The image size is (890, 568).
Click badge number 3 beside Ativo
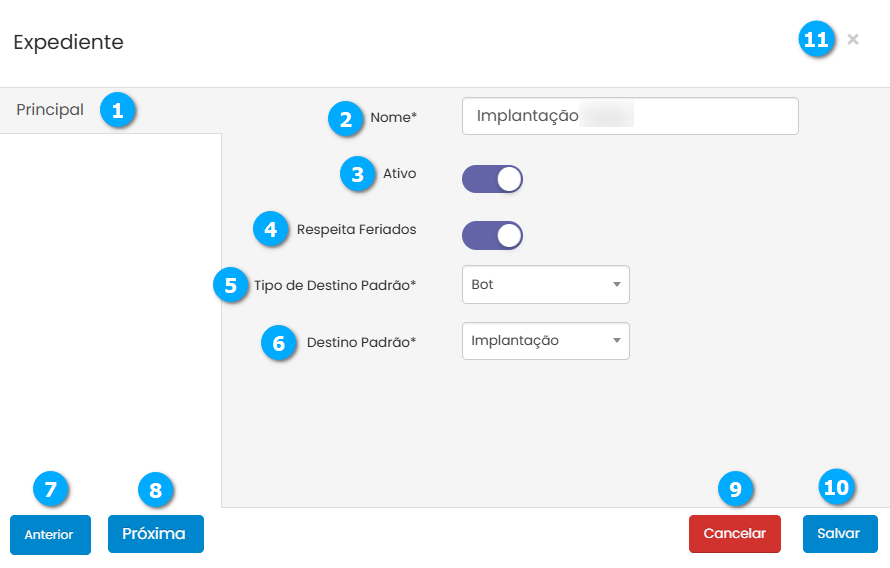357,174
